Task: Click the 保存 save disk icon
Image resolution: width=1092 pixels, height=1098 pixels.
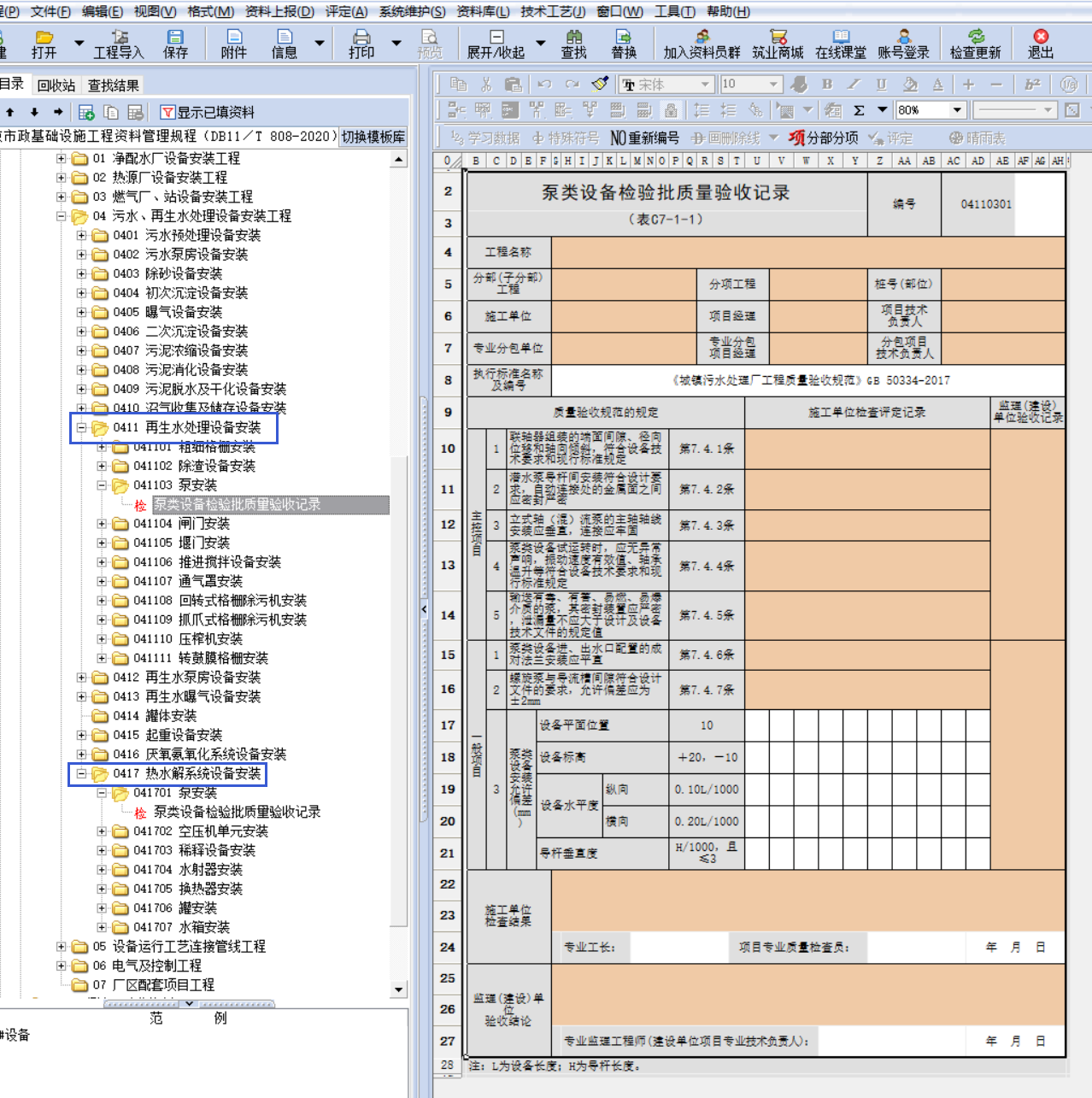Action: tap(175, 37)
